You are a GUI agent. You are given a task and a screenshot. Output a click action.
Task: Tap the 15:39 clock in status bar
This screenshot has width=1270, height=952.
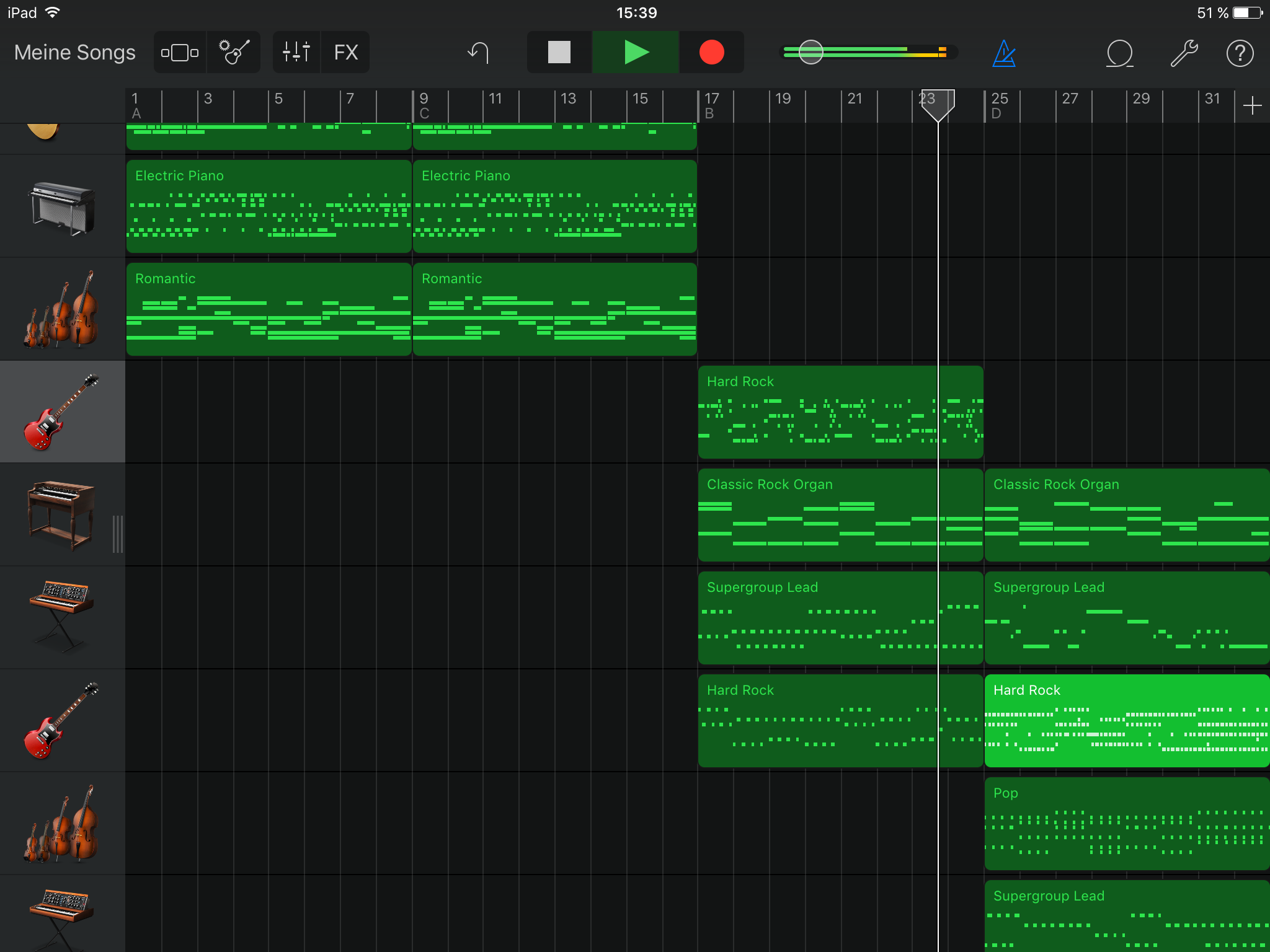click(636, 12)
